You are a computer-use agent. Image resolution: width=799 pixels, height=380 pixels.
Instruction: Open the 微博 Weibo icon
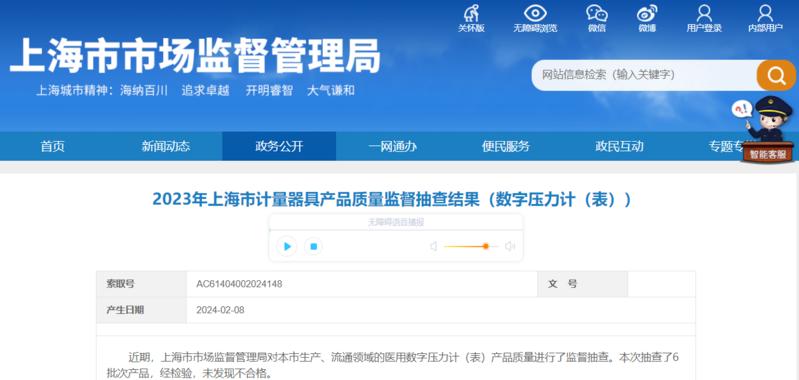point(647,13)
